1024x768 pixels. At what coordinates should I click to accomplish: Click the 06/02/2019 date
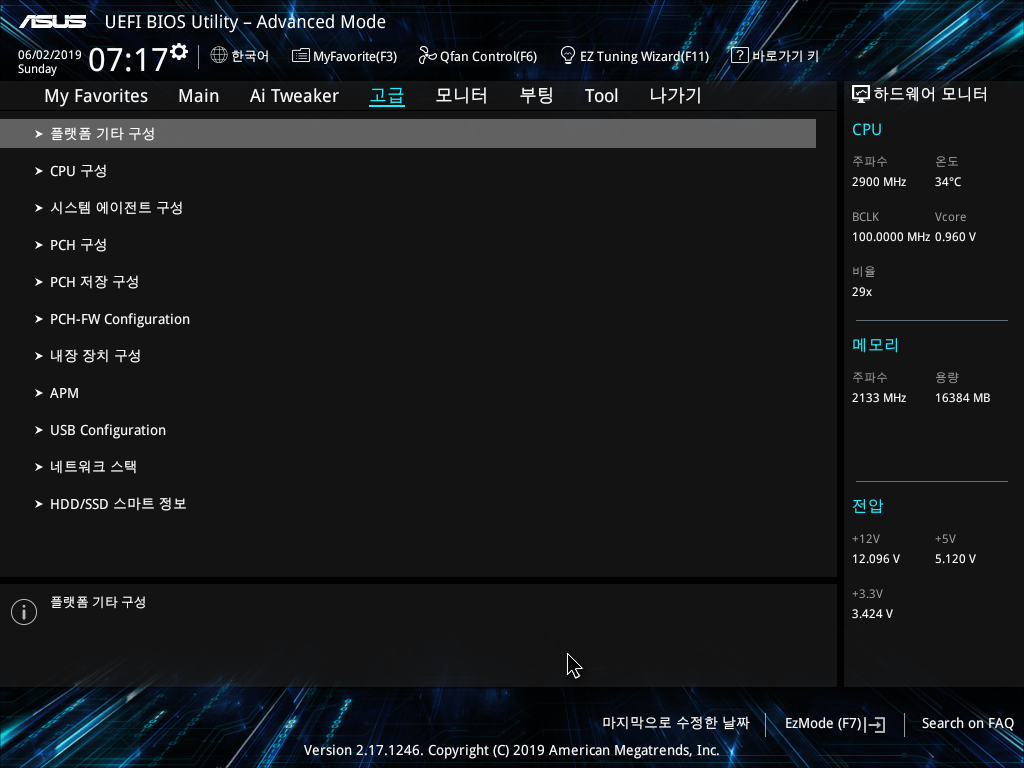(x=50, y=55)
